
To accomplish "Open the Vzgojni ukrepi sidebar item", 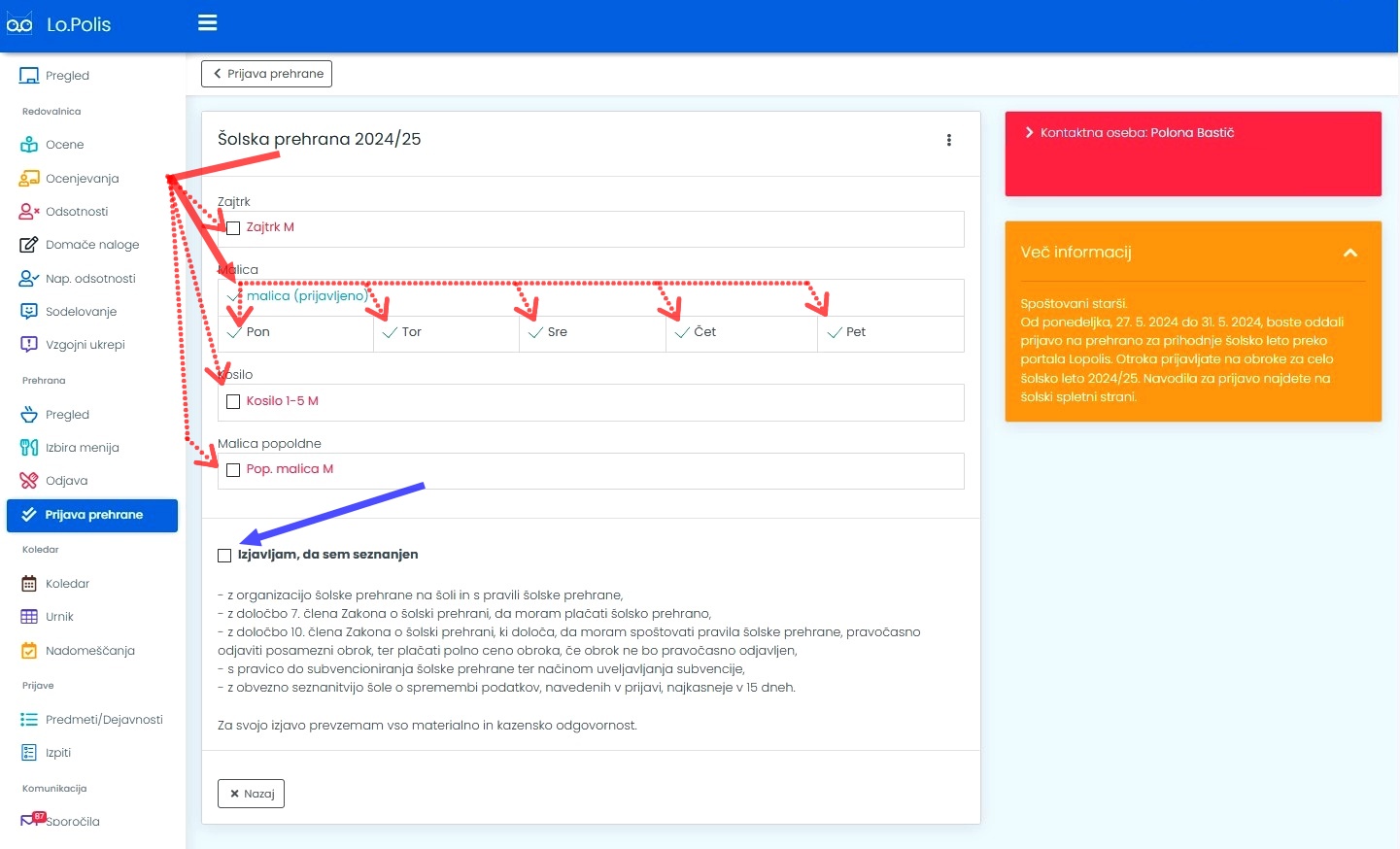I will click(x=85, y=345).
